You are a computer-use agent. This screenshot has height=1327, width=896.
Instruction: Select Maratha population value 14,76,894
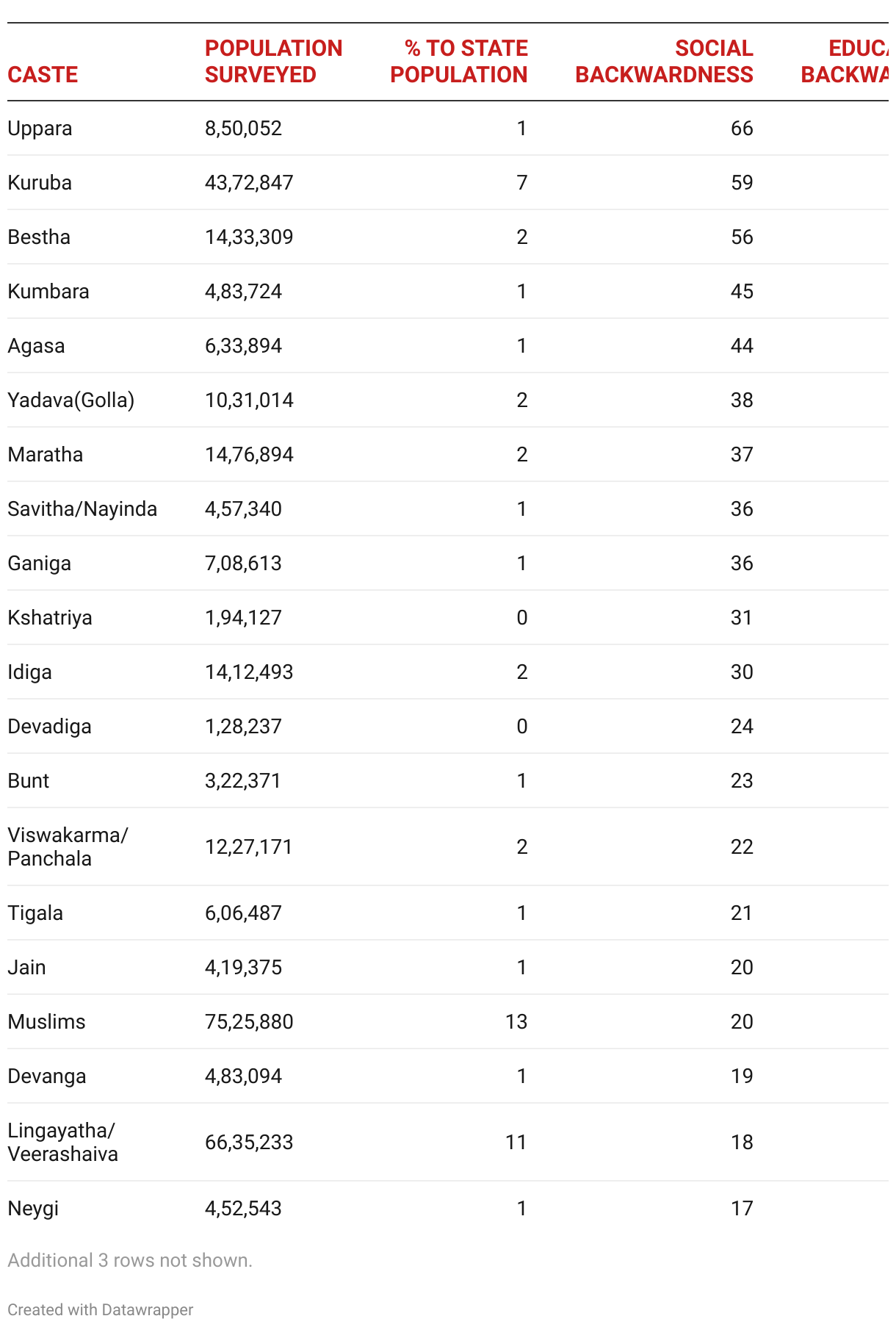pos(249,455)
